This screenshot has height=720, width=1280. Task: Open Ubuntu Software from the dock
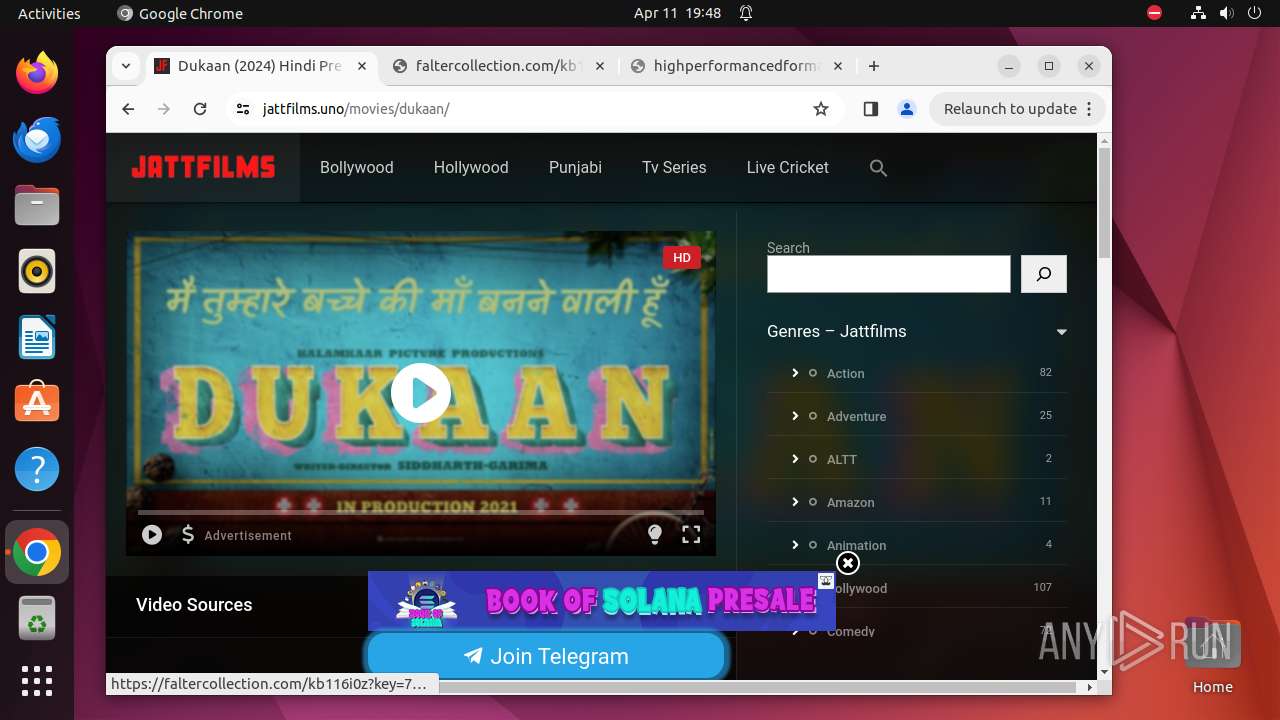[x=37, y=403]
